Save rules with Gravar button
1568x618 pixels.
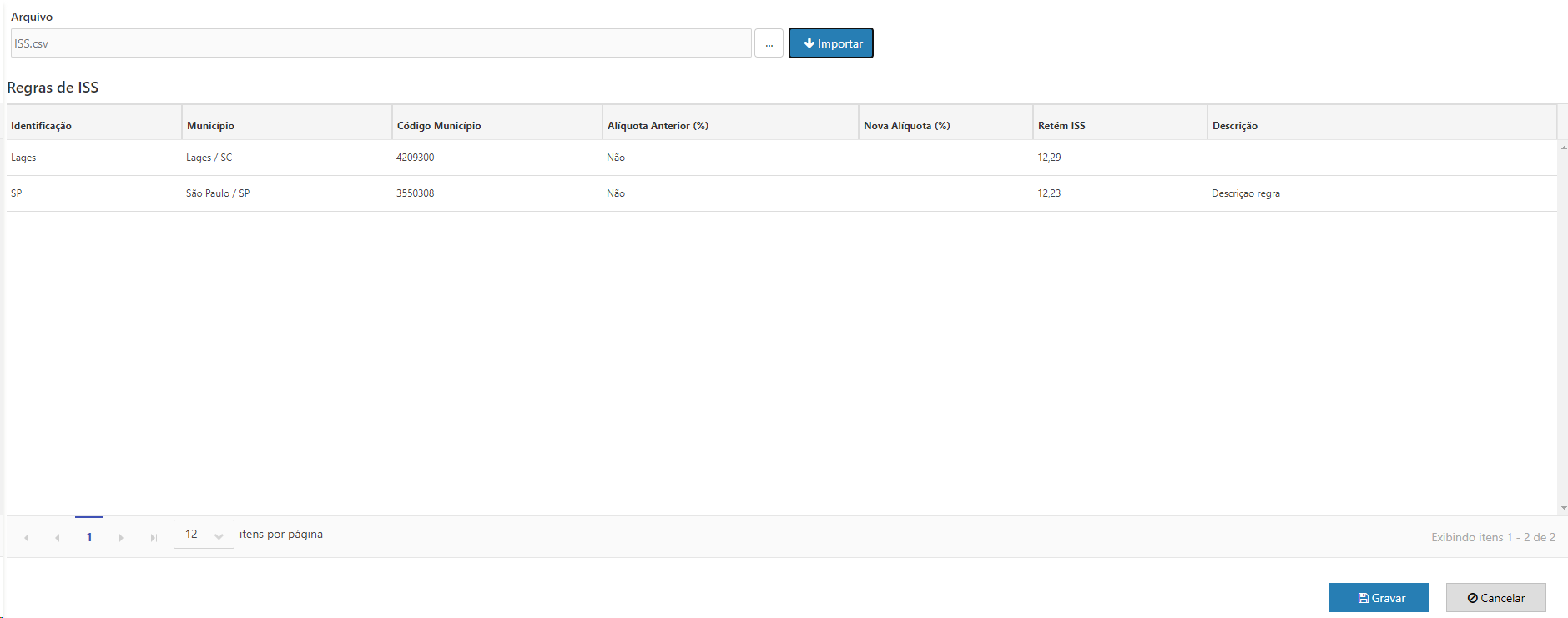pos(1379,598)
